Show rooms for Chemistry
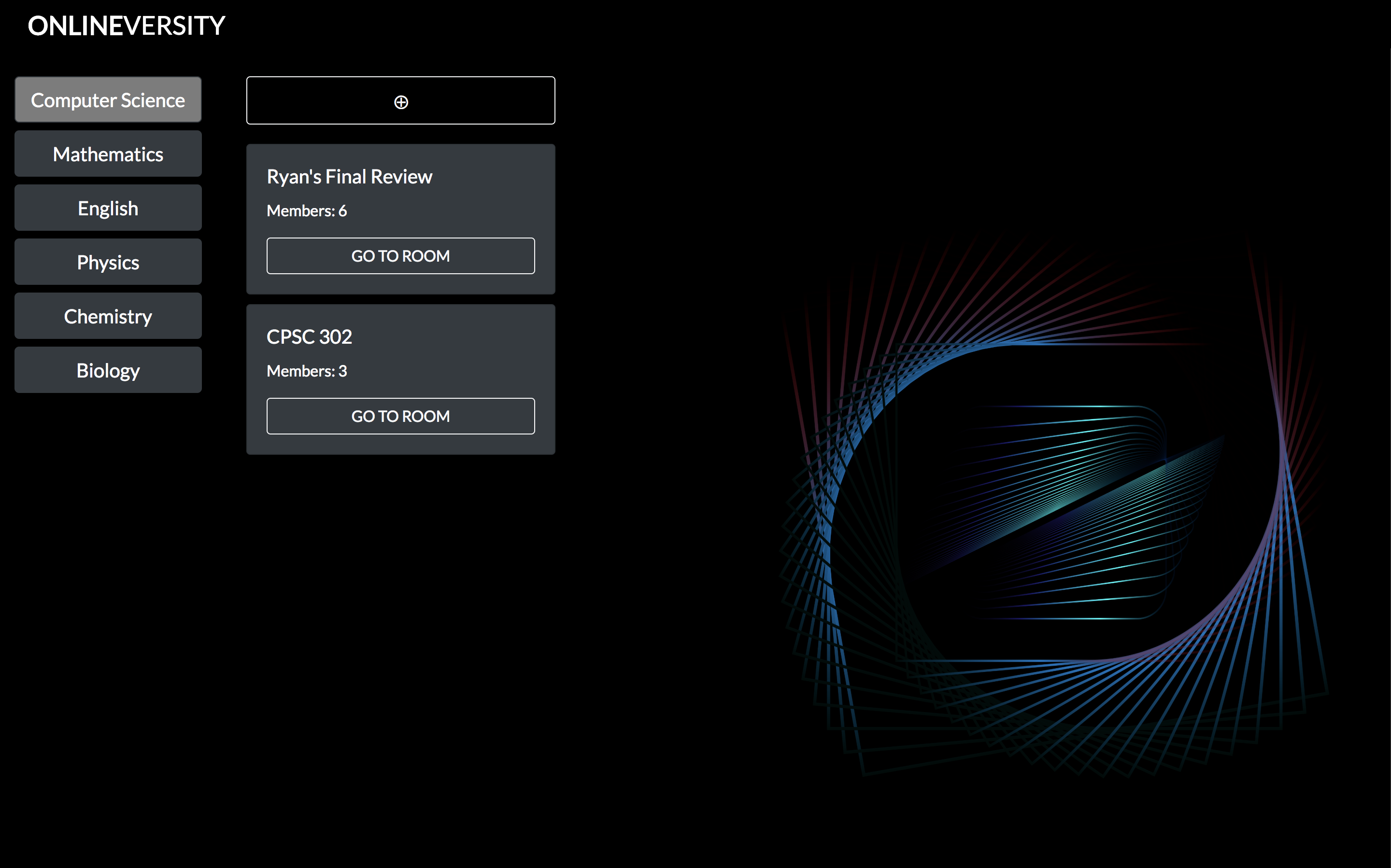The image size is (1391, 868). pos(108,316)
